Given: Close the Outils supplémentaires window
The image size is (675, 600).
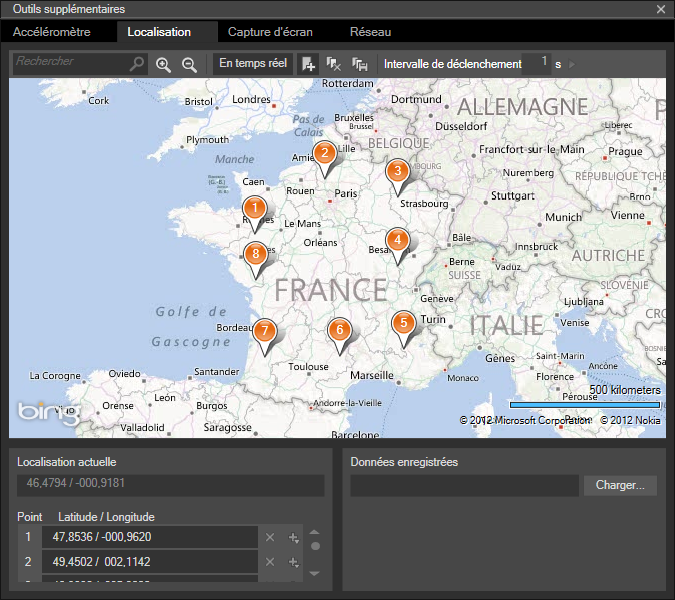Looking at the screenshot, I should pos(661,9).
